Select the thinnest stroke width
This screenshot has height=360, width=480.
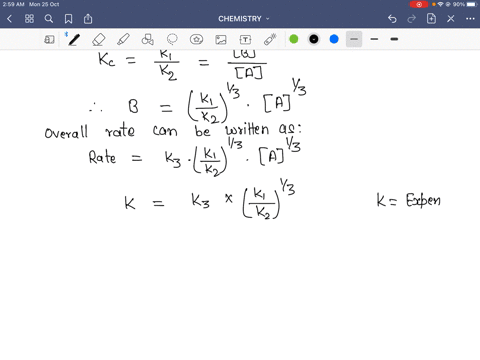[354, 39]
